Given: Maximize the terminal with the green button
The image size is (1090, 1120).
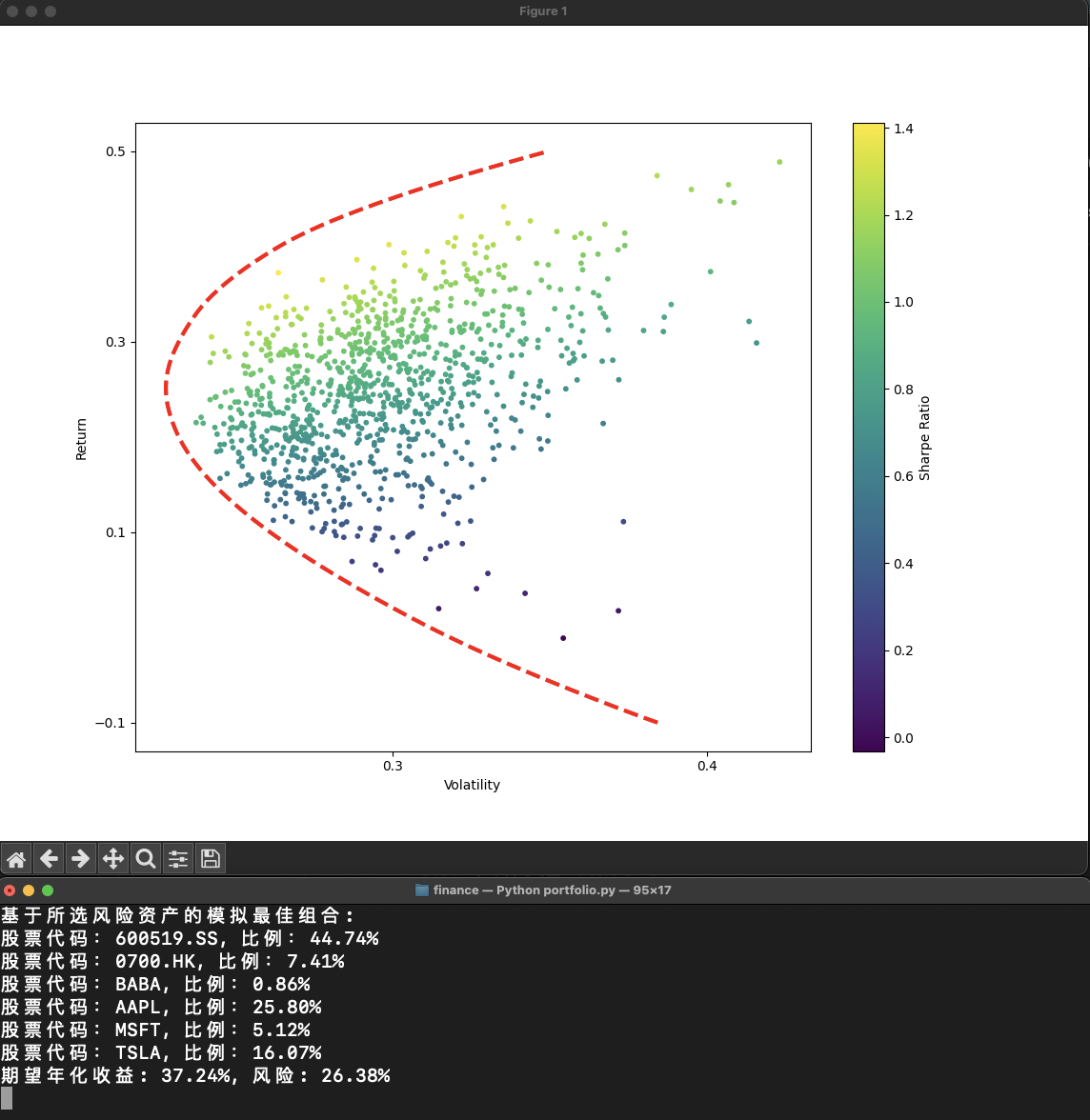Looking at the screenshot, I should [48, 890].
